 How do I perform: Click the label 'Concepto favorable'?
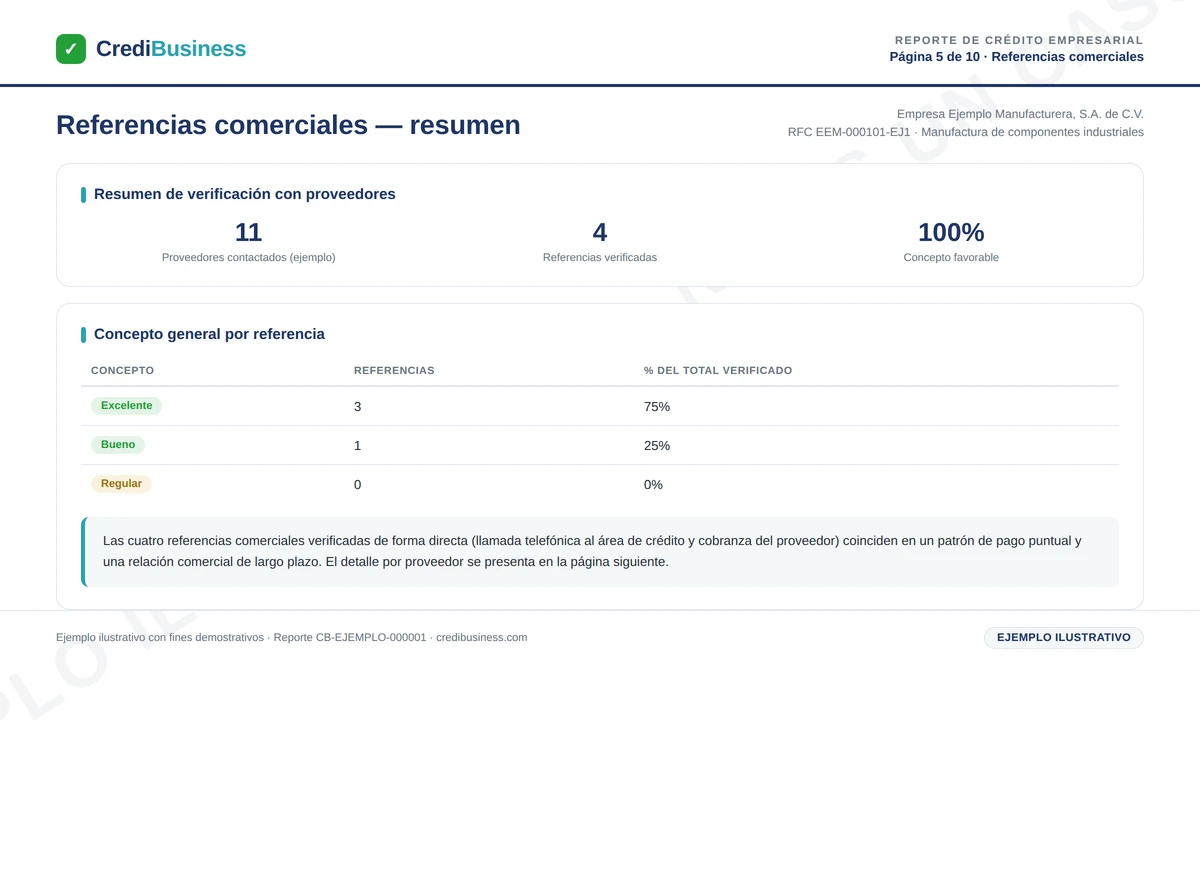click(951, 257)
